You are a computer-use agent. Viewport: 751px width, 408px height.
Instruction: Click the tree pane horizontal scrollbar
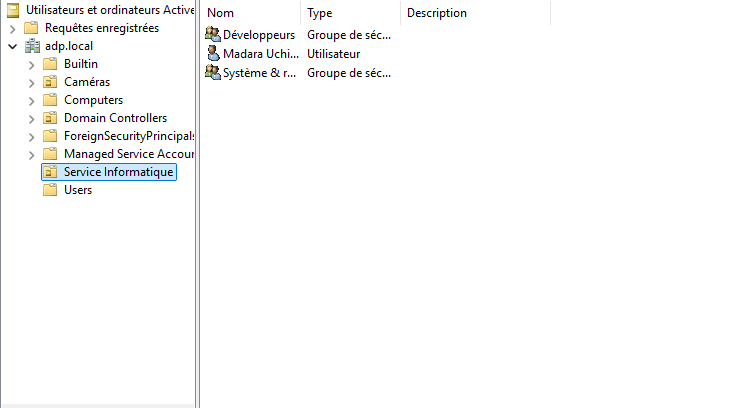pyautogui.click(x=98, y=406)
